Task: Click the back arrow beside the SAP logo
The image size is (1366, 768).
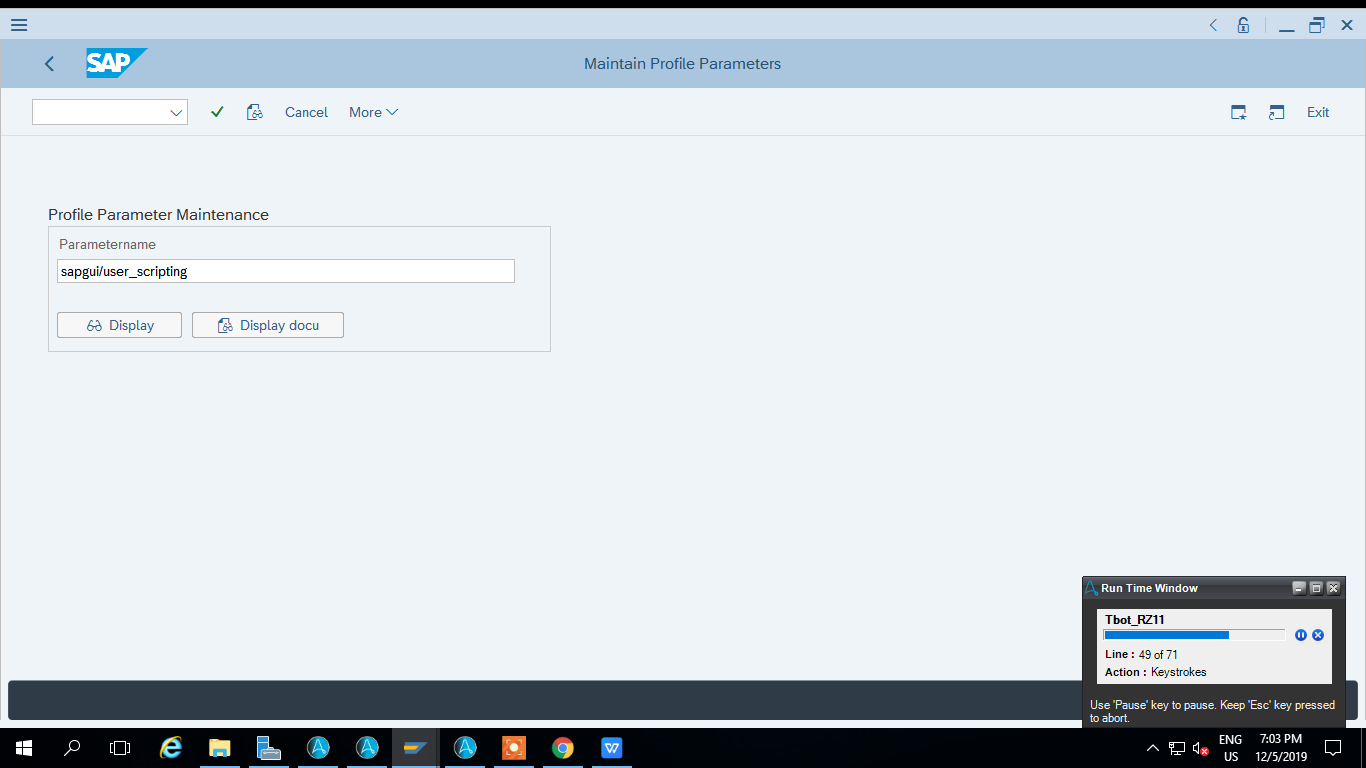Action: pyautogui.click(x=49, y=64)
